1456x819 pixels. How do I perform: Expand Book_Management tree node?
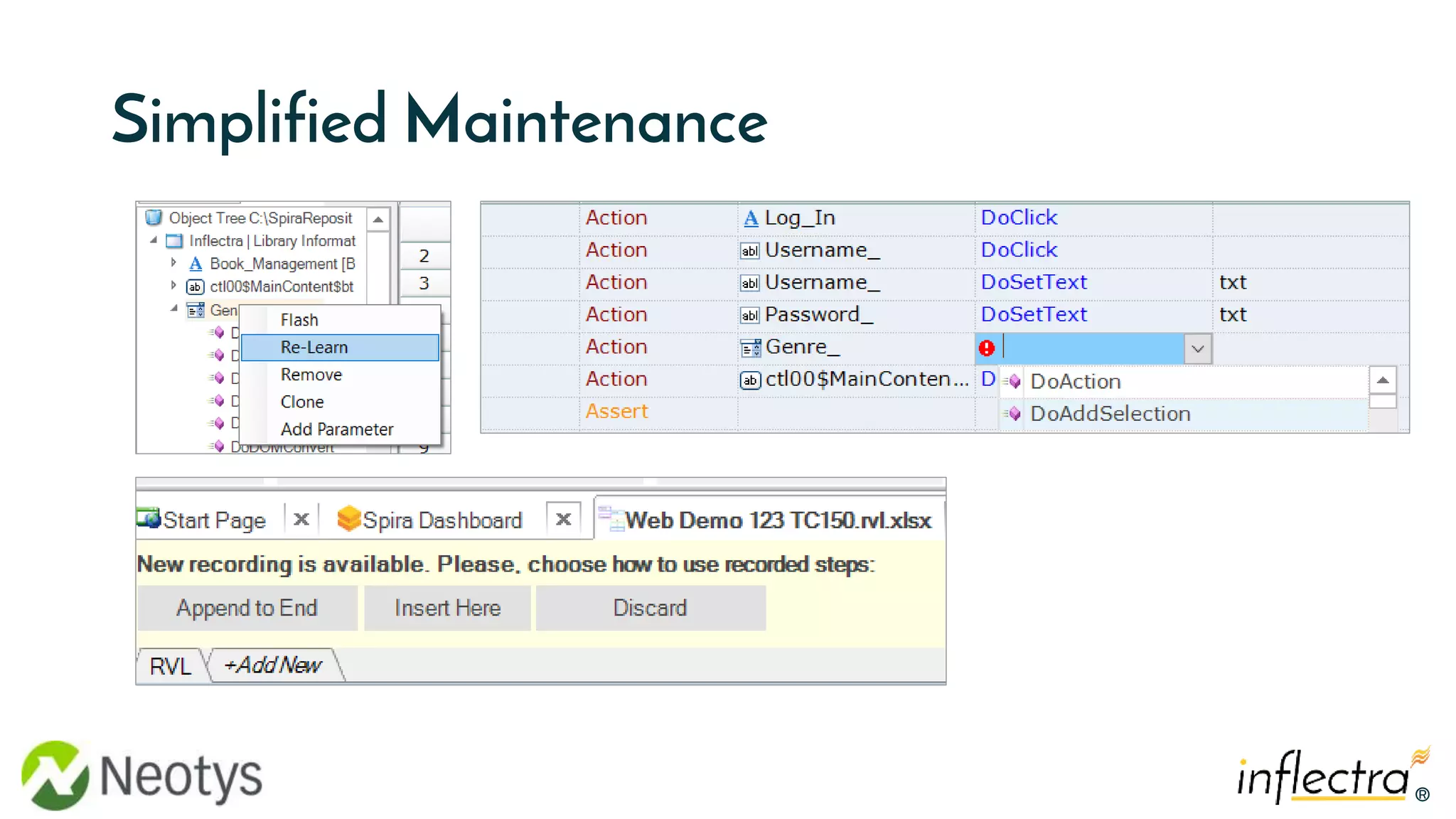click(x=174, y=263)
